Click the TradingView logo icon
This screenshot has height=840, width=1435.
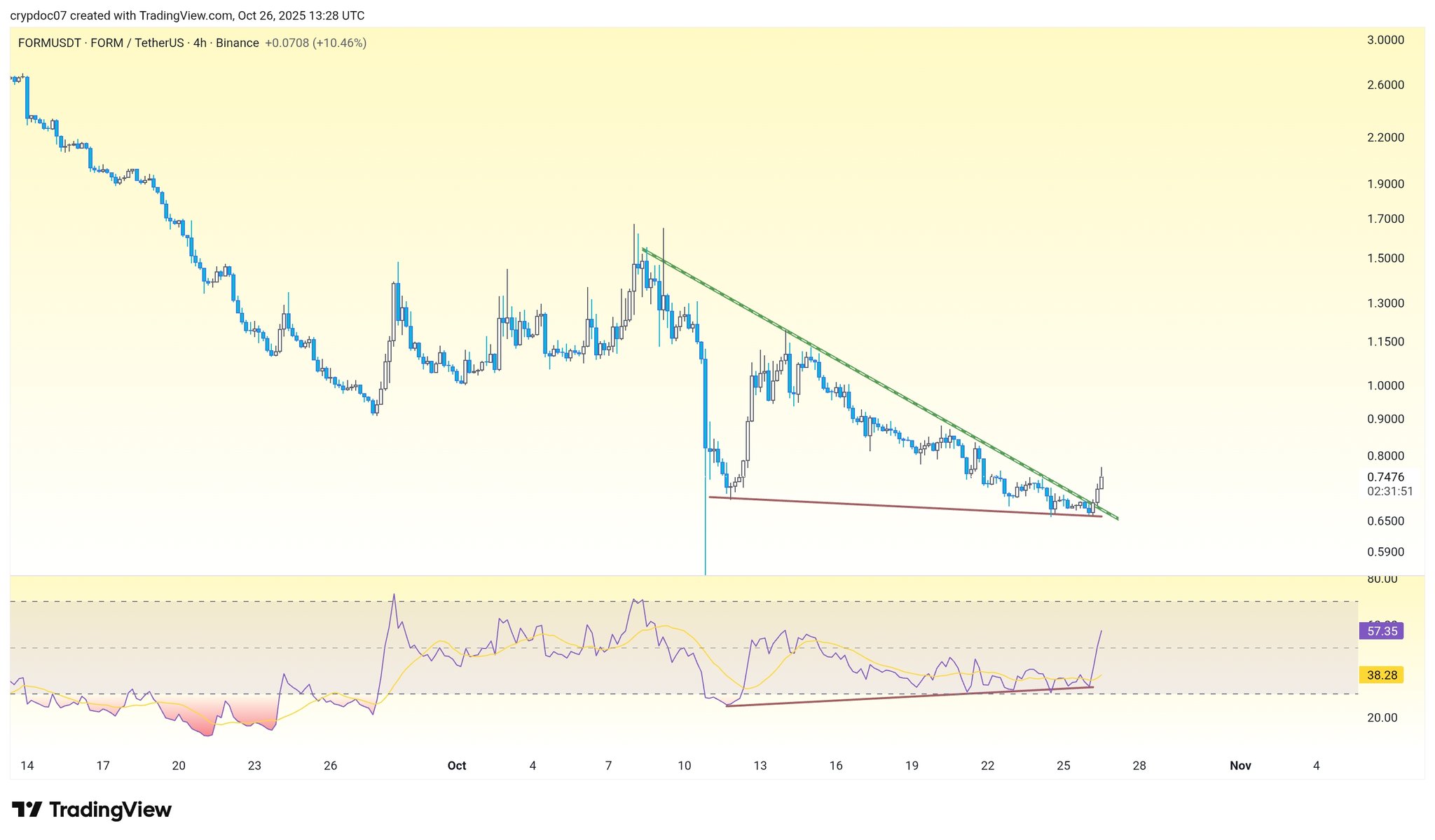[27, 810]
